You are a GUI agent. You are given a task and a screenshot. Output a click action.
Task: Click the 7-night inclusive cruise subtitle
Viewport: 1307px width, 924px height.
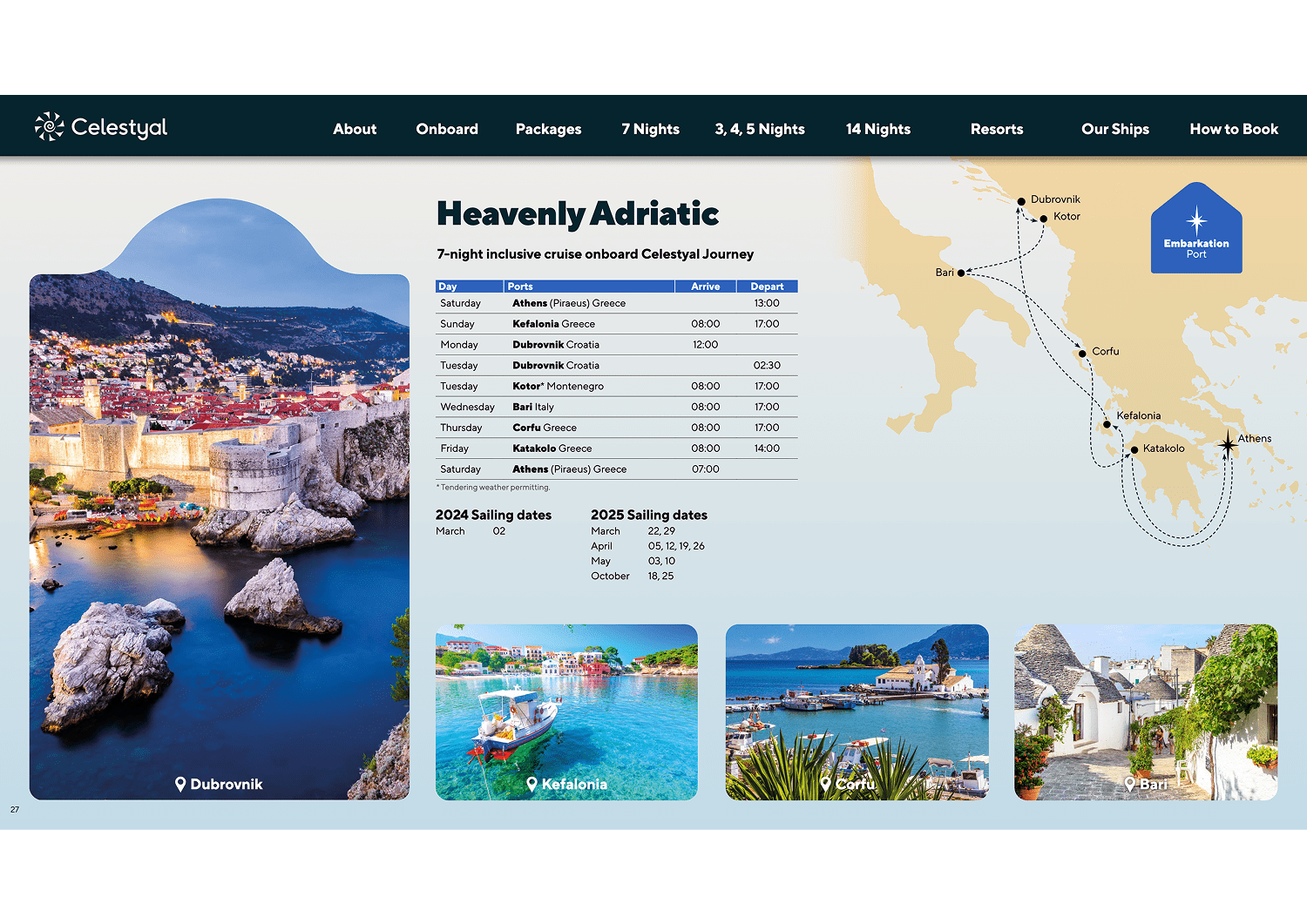[x=595, y=254]
